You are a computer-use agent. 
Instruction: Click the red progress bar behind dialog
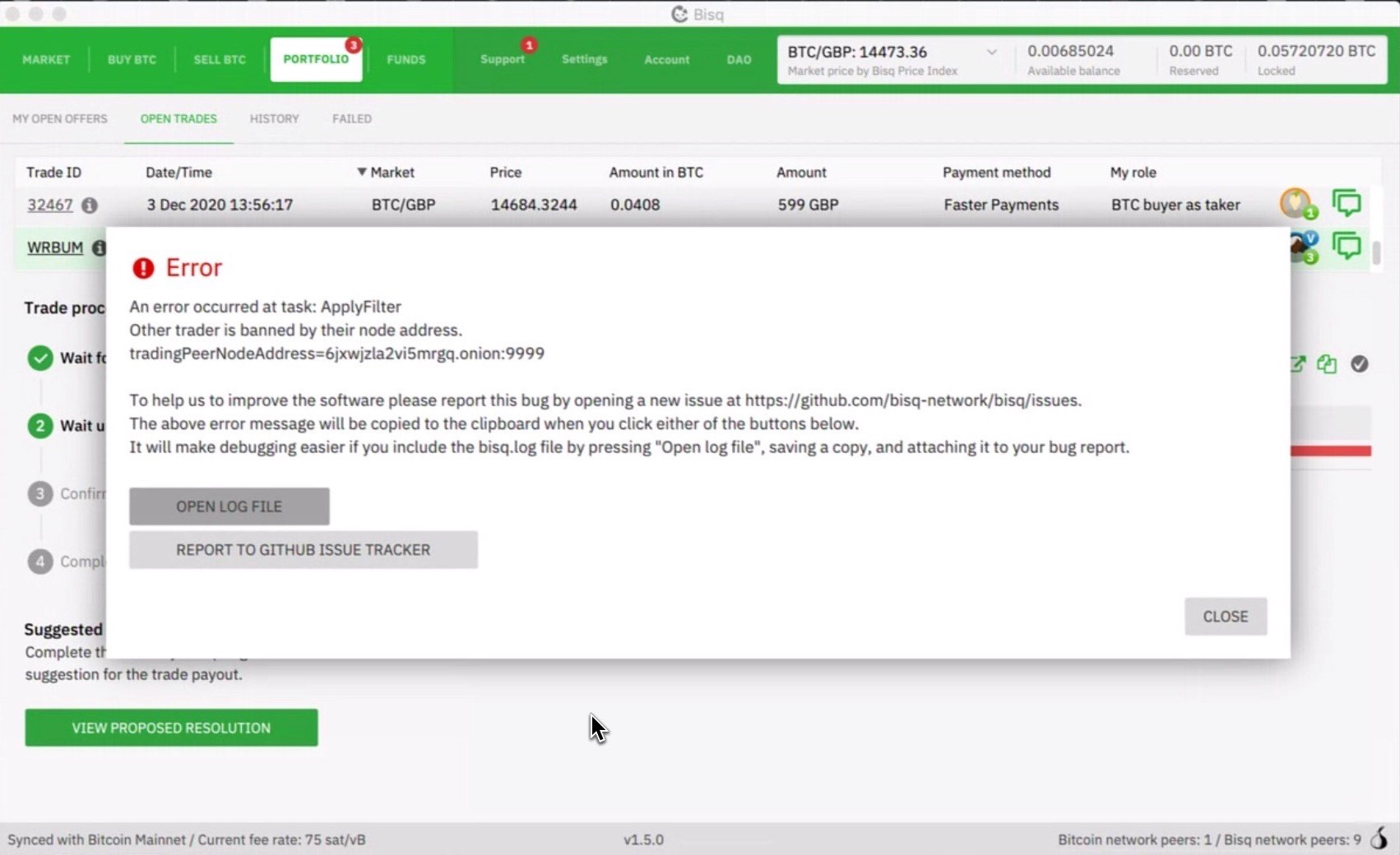1330,451
